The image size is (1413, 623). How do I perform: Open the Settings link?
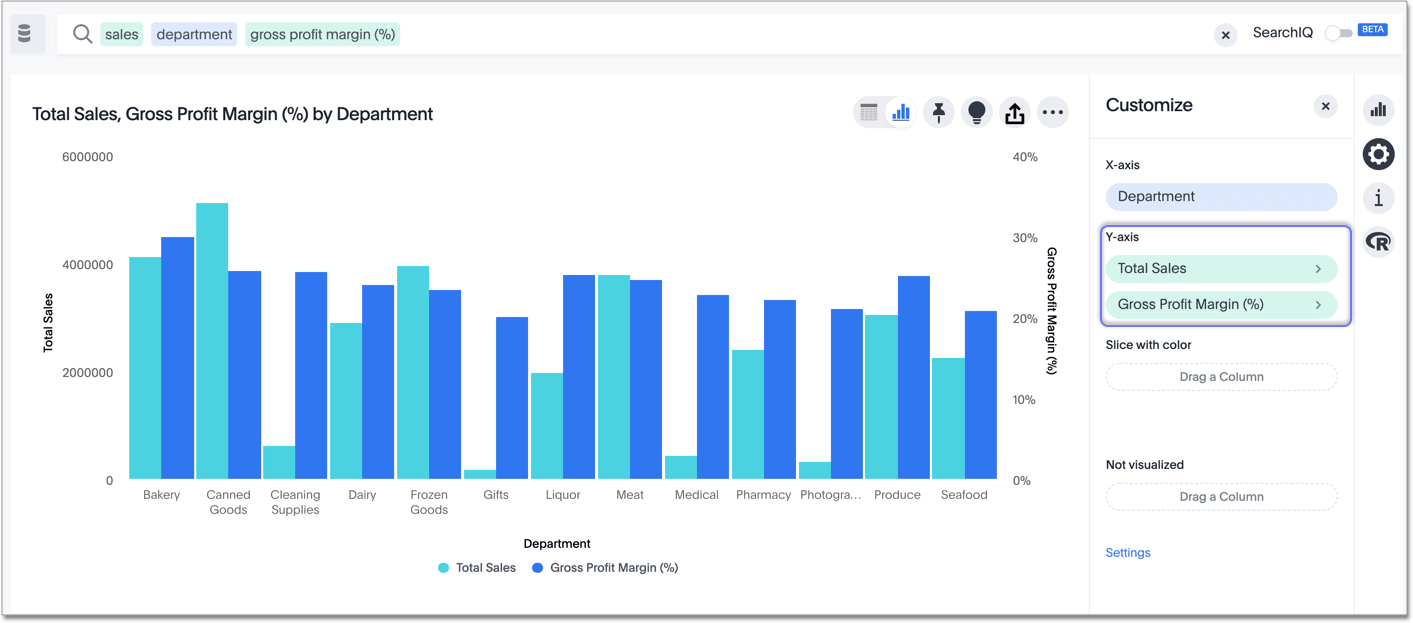coord(1127,553)
